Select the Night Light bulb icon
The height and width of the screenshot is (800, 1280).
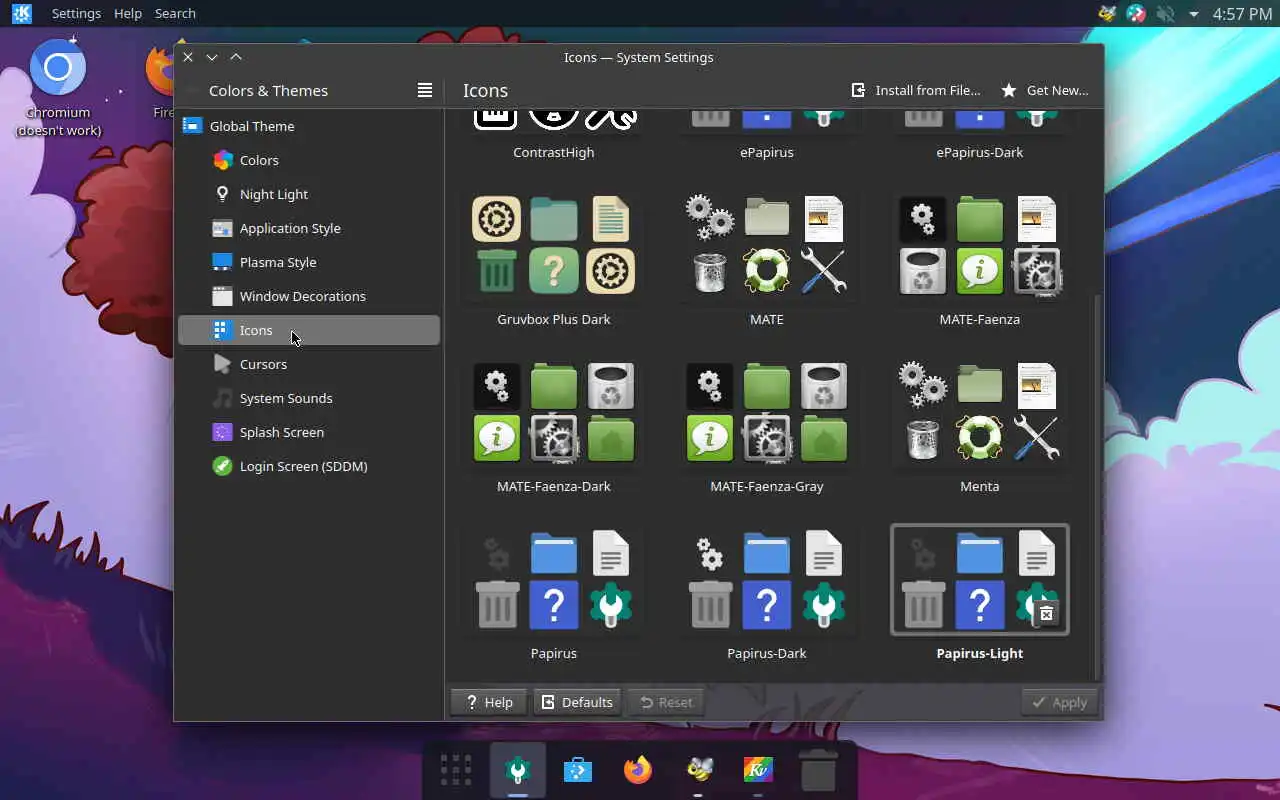coord(223,194)
